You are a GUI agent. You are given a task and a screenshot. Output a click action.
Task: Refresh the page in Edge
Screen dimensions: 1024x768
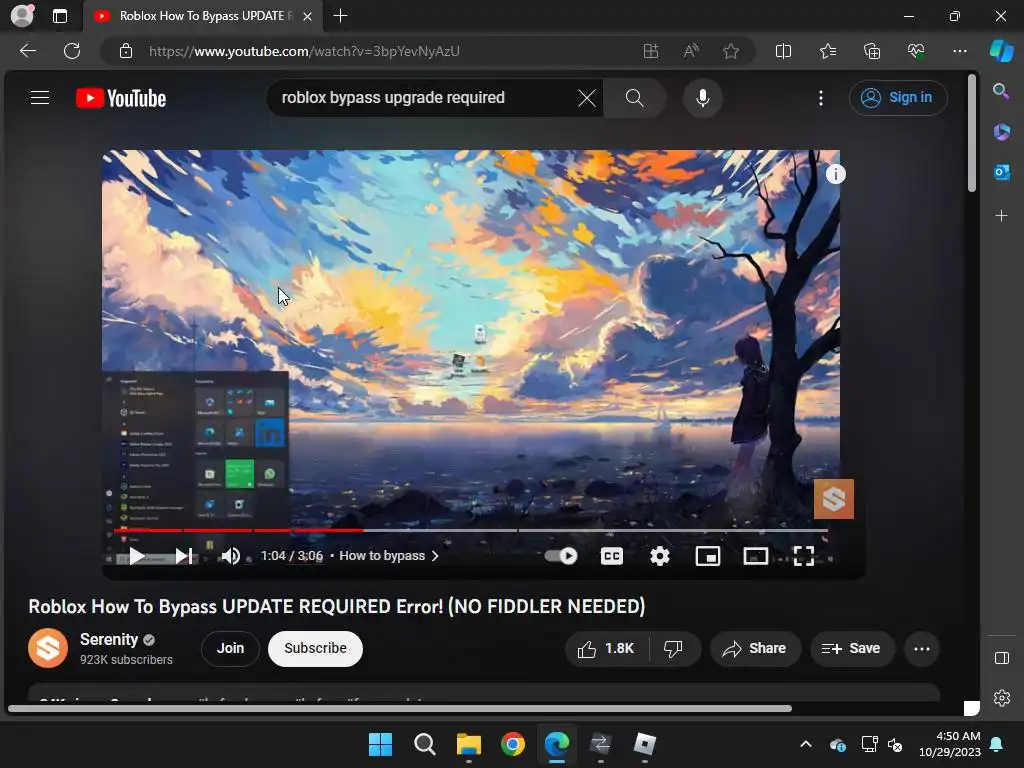pos(72,51)
